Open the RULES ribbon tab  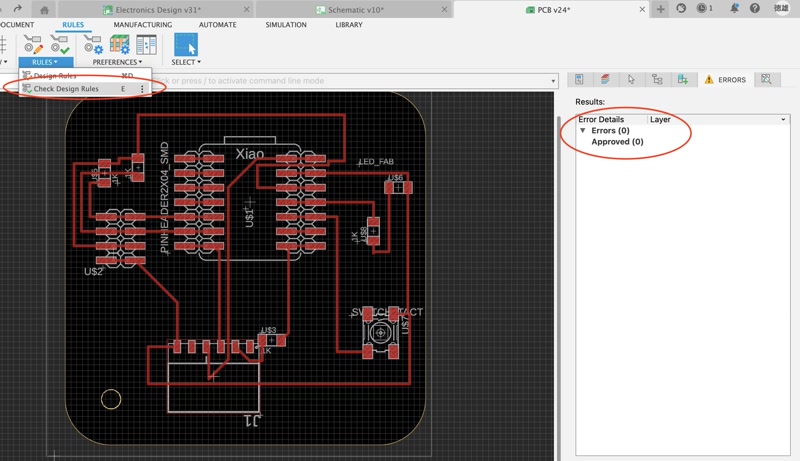coord(73,24)
